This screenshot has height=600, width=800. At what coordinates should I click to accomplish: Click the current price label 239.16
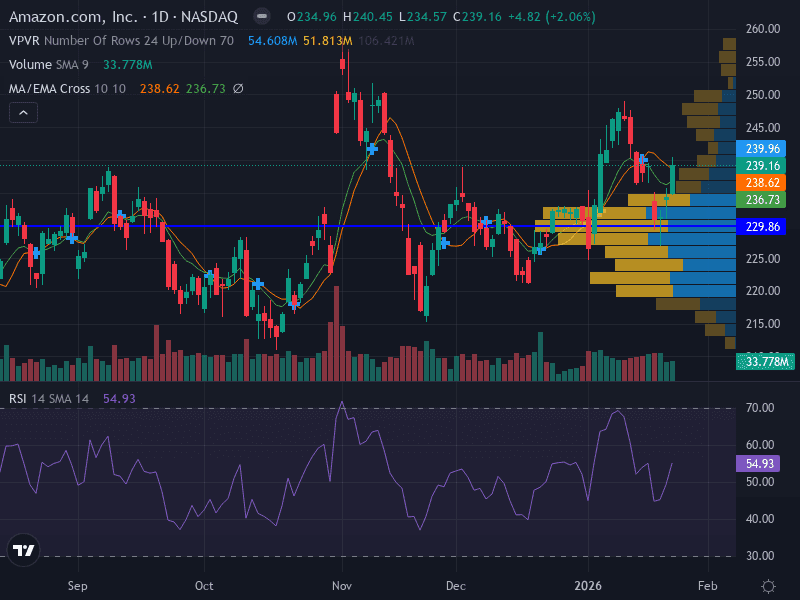[762, 165]
